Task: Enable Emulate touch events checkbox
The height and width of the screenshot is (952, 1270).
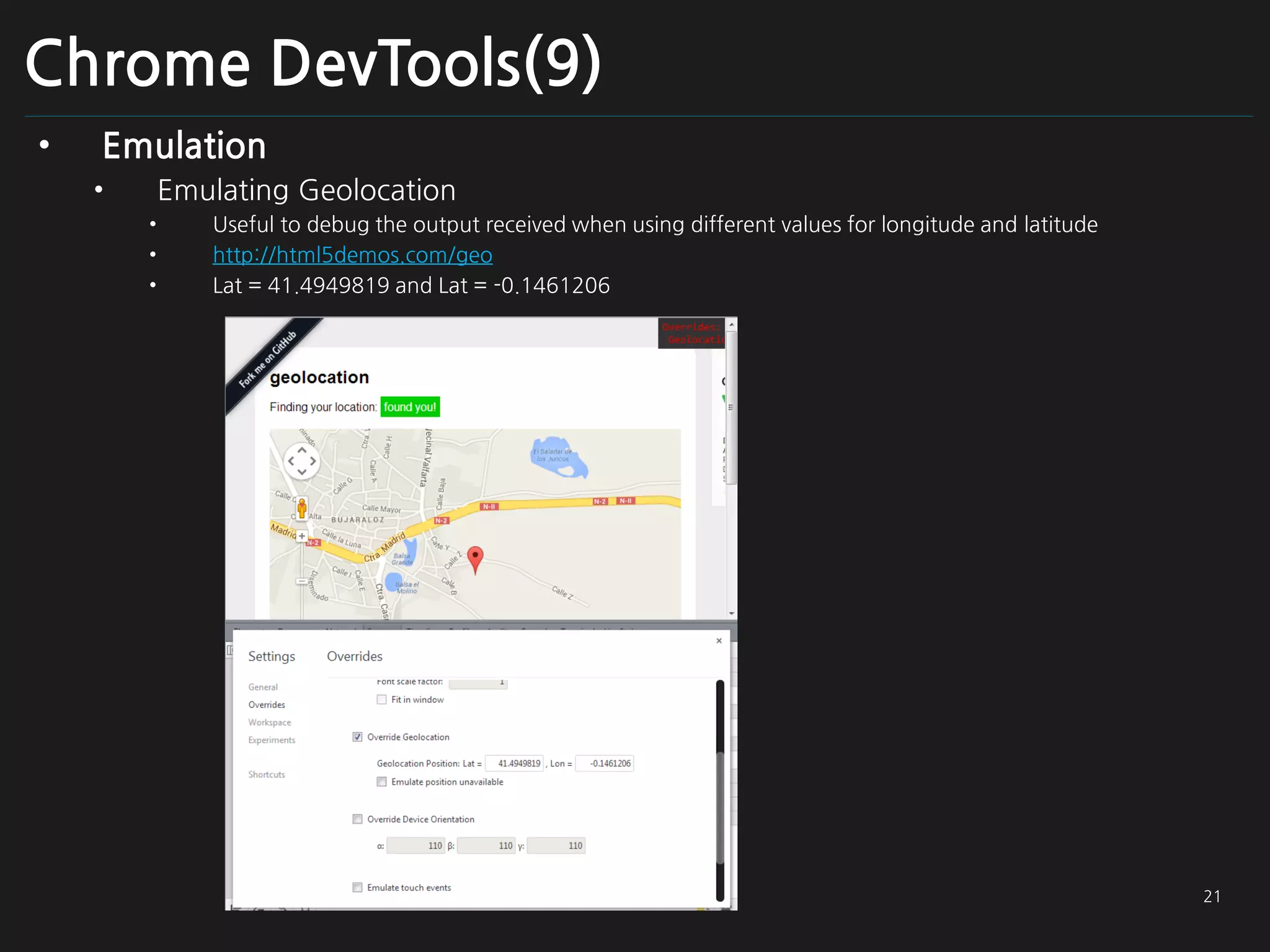Action: coord(357,888)
